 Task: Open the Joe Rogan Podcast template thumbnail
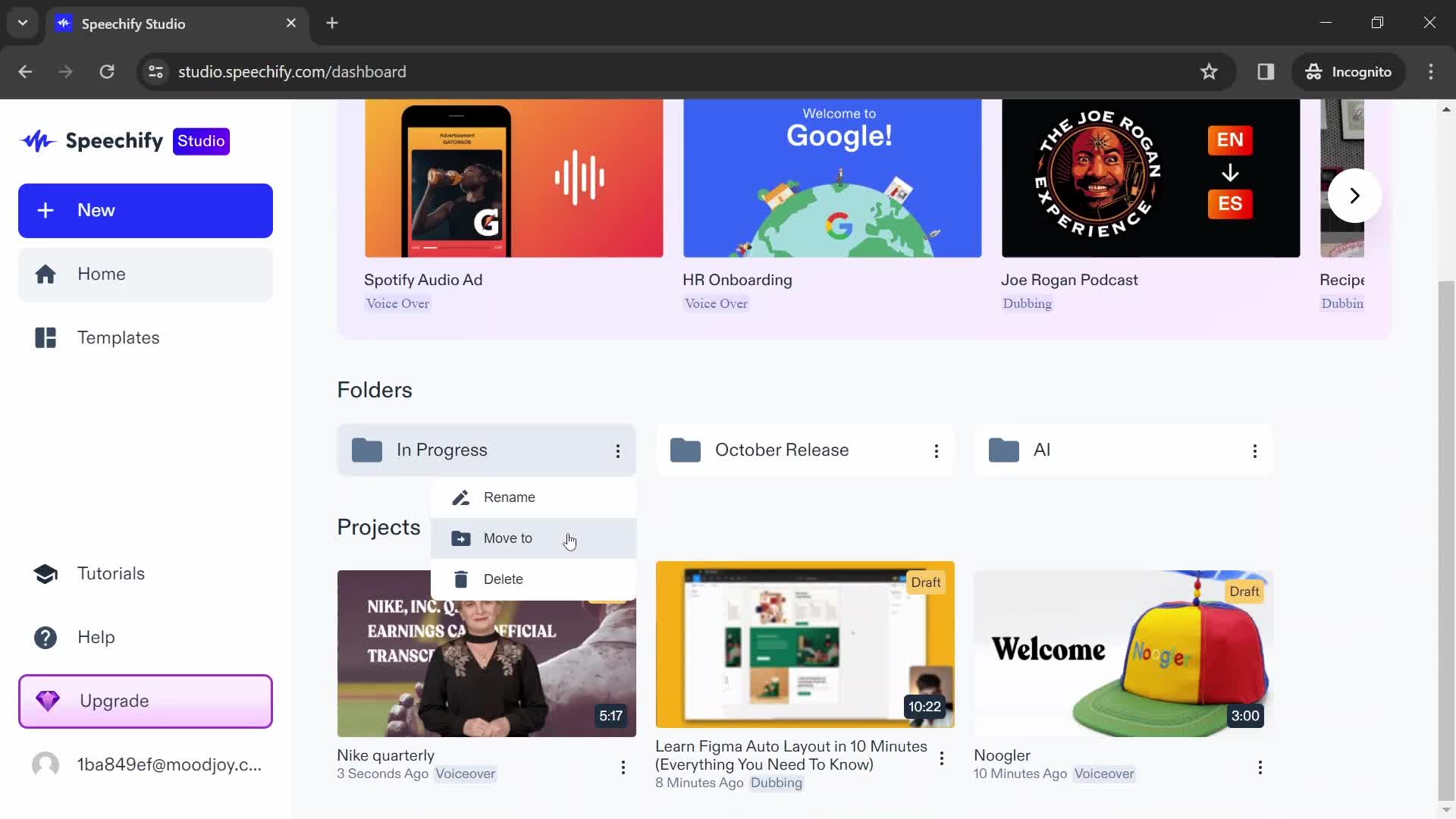tap(1151, 178)
